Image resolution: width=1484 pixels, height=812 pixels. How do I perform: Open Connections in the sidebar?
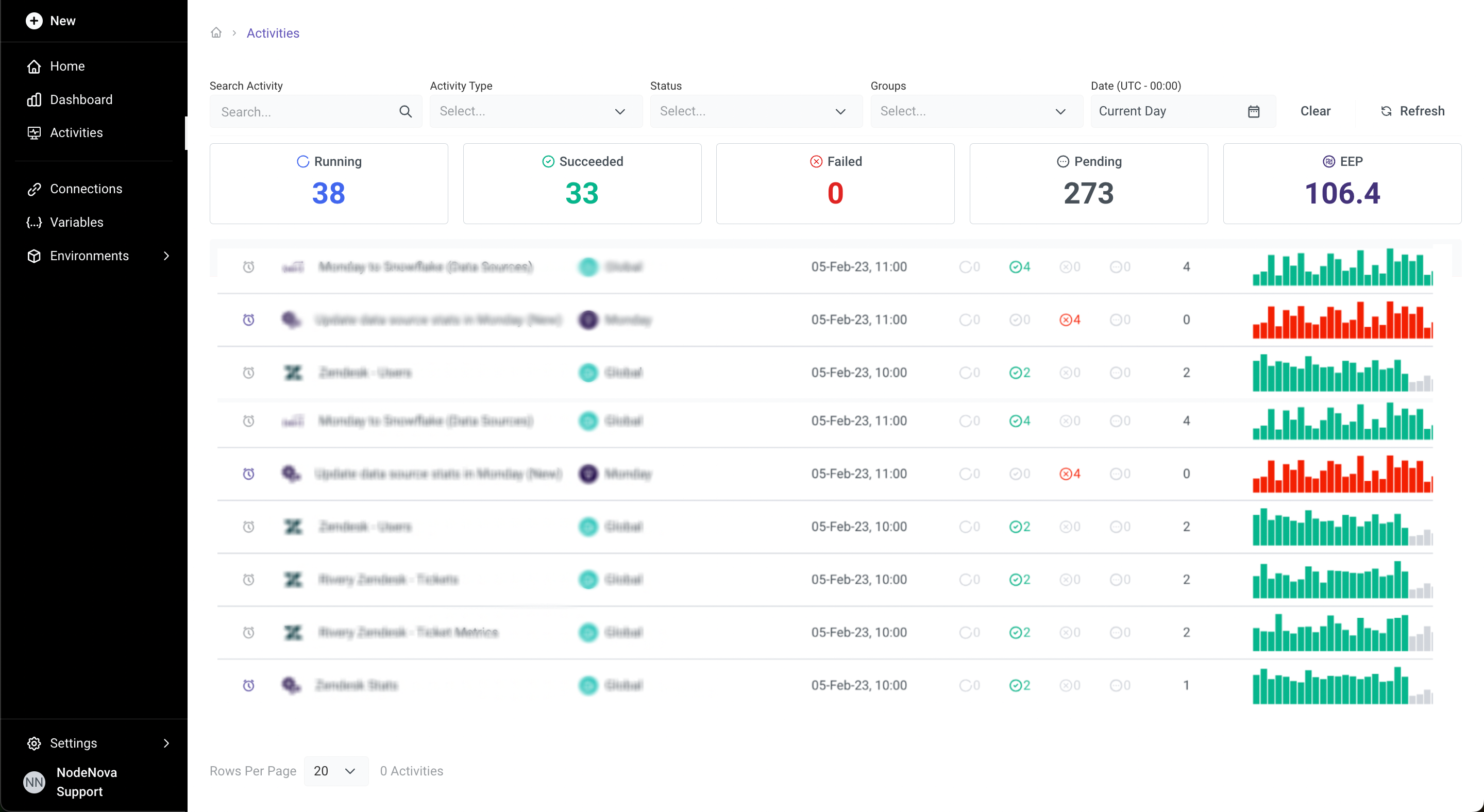coord(86,189)
